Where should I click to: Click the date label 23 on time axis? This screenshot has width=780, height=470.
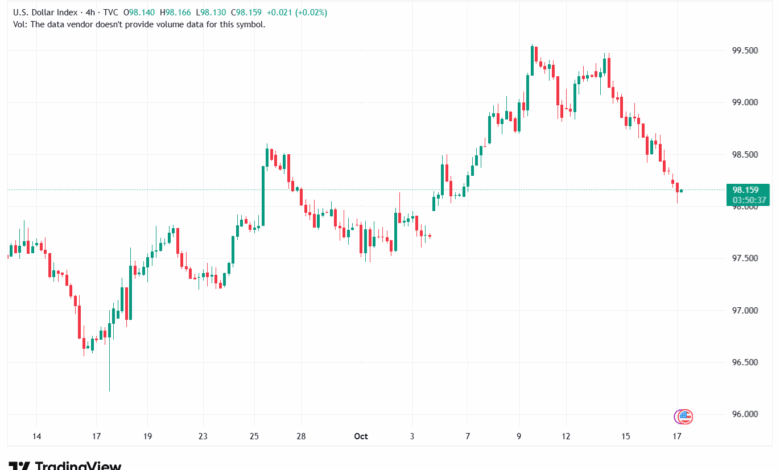202,436
